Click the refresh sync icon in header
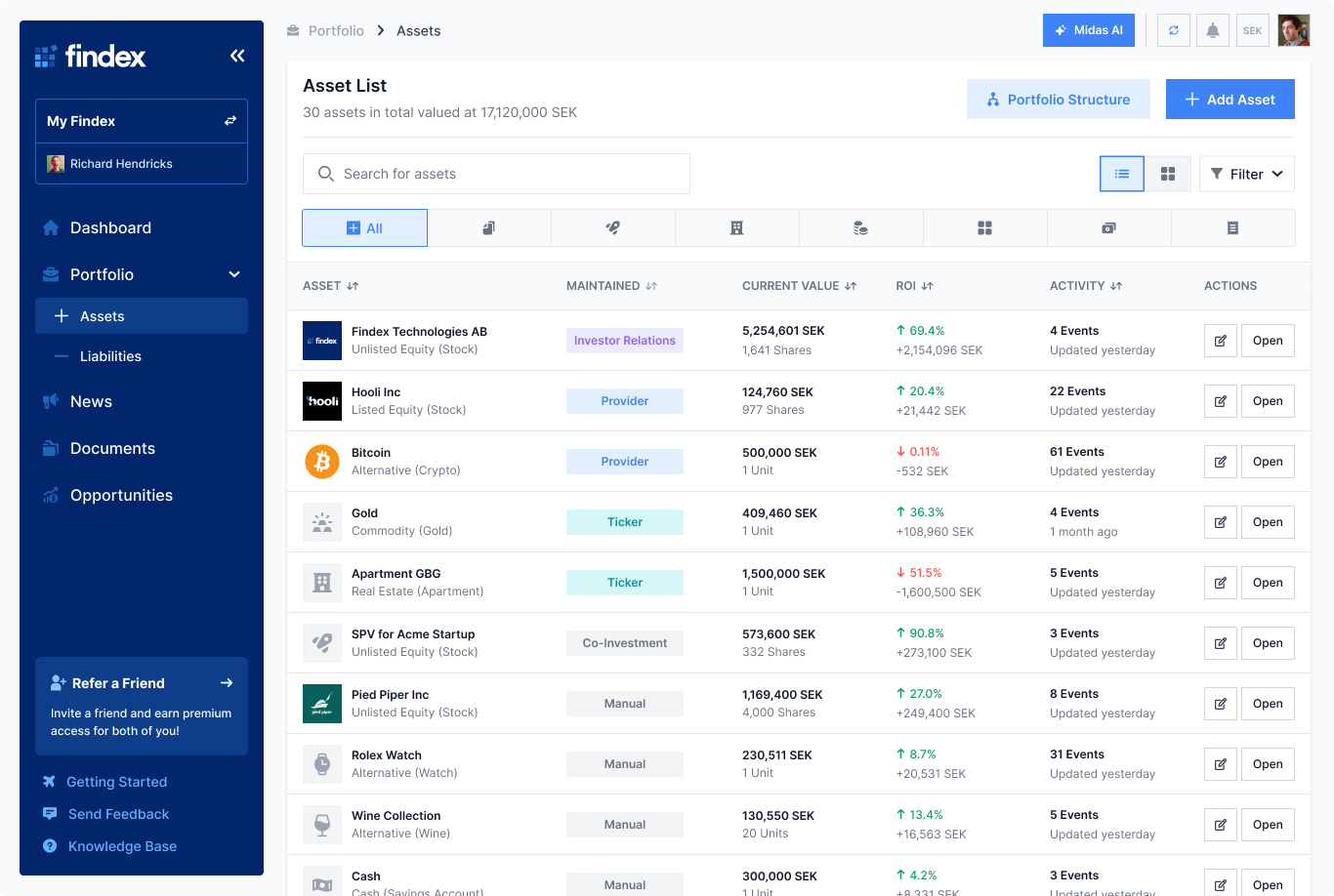This screenshot has height=896, width=1334. click(1173, 30)
